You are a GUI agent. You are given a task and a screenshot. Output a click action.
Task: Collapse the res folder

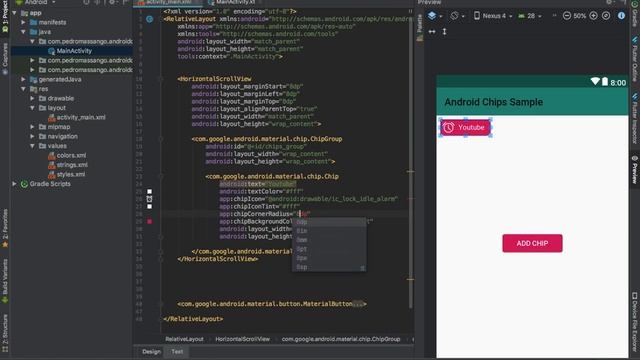23,89
